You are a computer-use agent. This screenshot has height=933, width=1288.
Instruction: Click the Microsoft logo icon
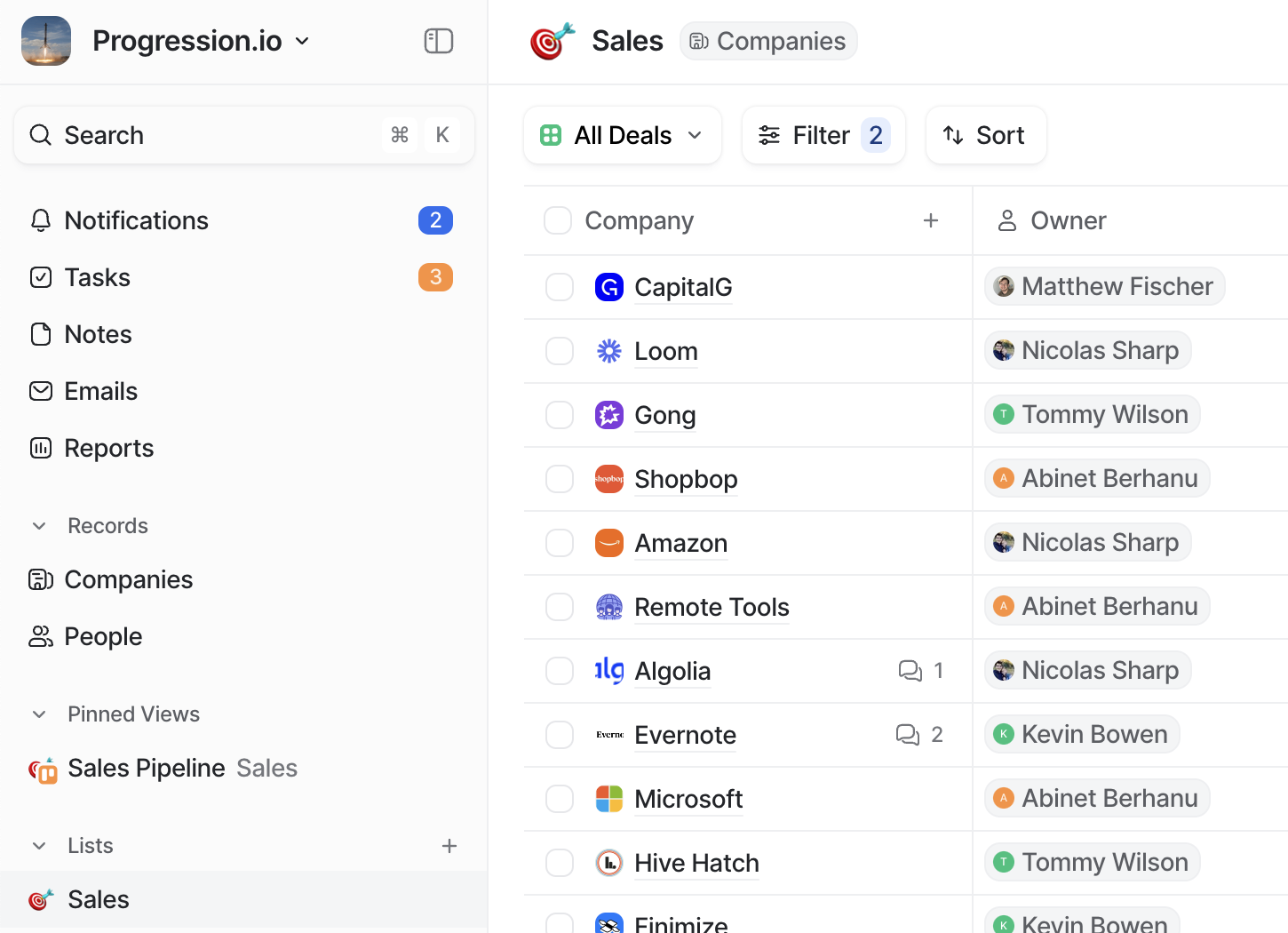point(609,799)
